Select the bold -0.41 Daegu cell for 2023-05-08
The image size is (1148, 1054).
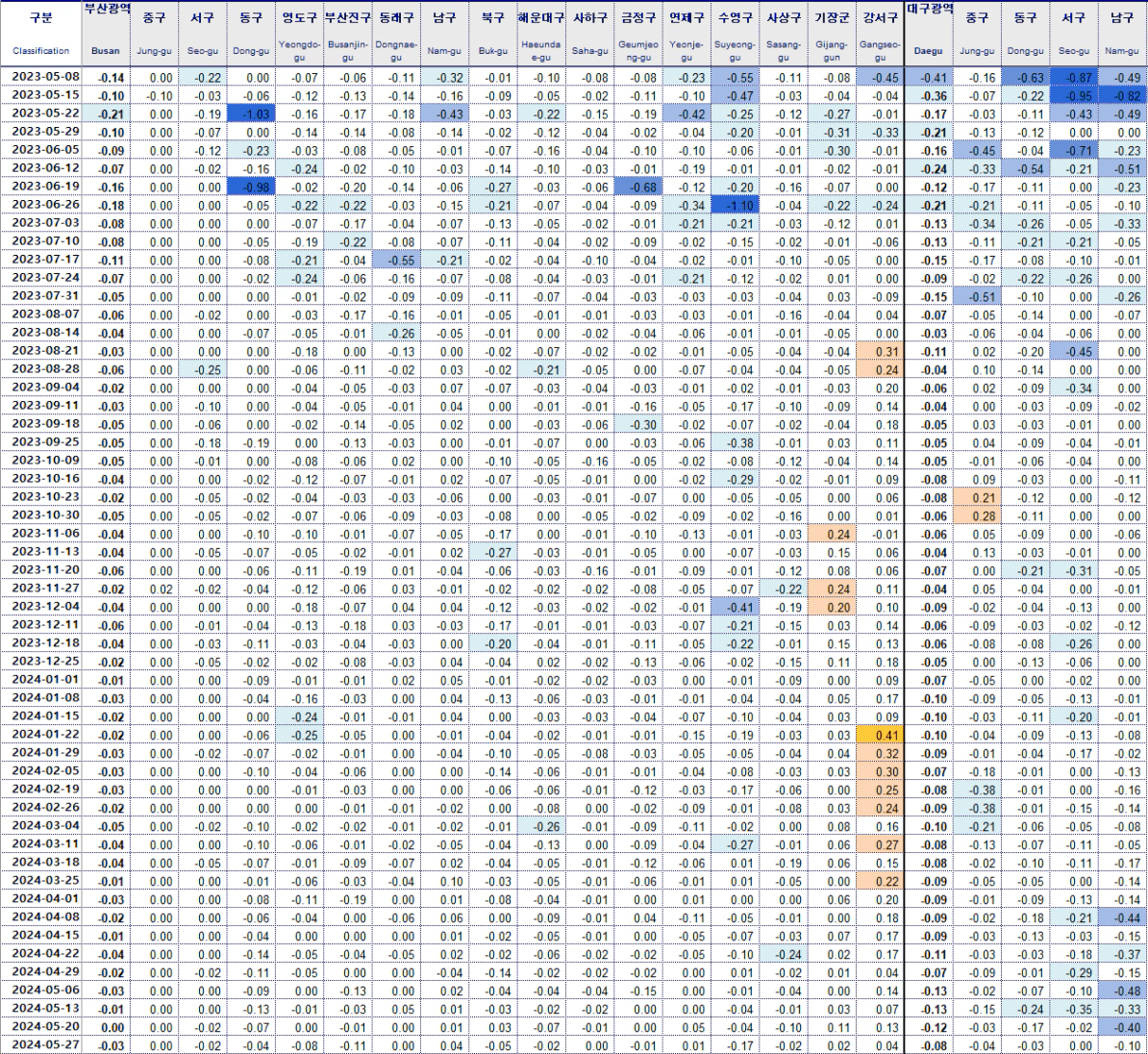(x=929, y=77)
